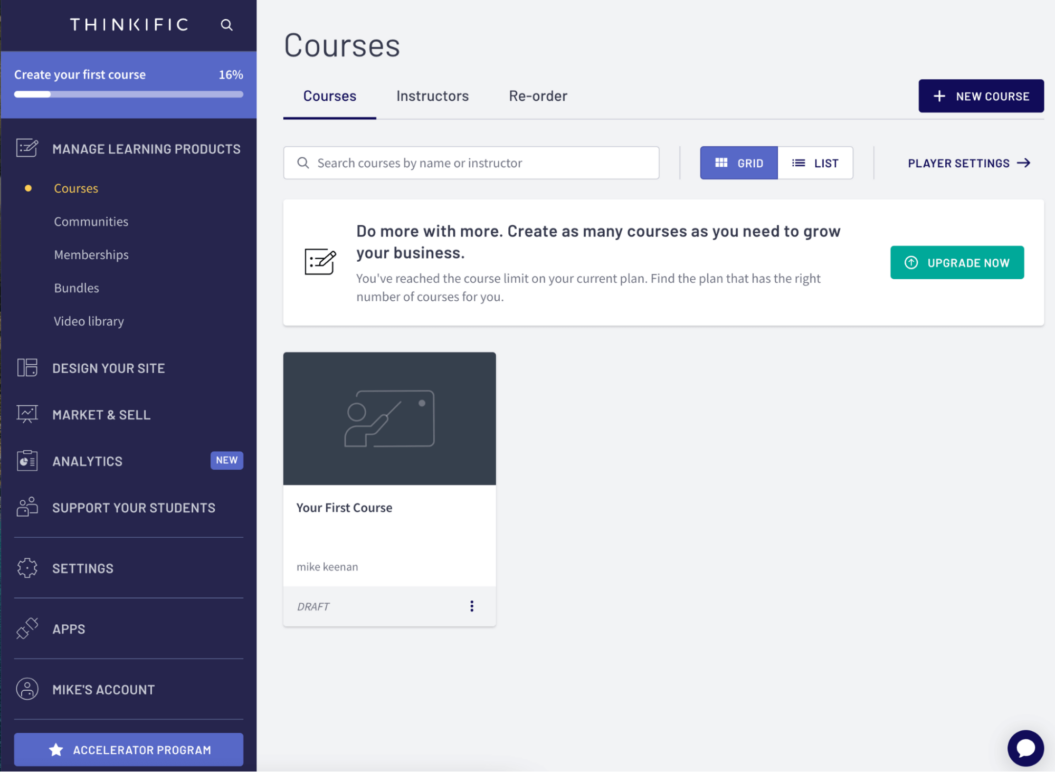The height and width of the screenshot is (772, 1055).
Task: Click the Courses page heading
Action: coord(342,45)
